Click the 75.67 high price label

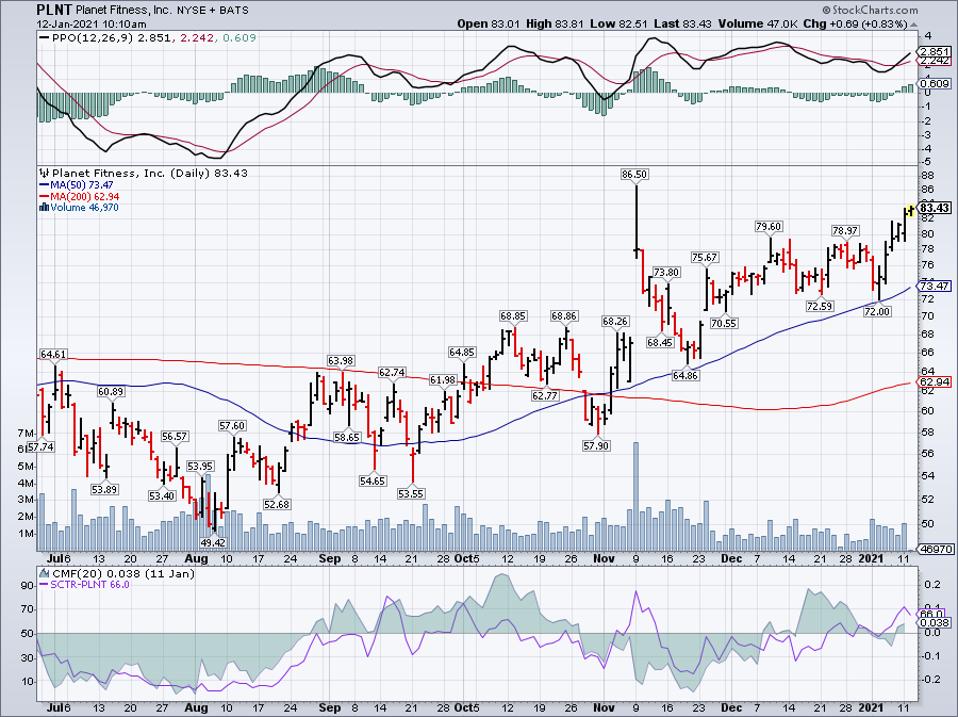pos(704,258)
